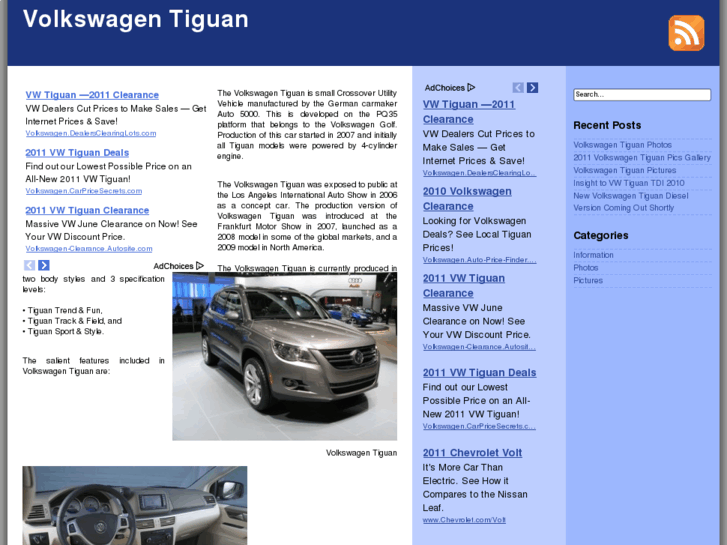Visit www.Chevrolet.com/Volt ad URL
This screenshot has height=545, width=727.
click(x=464, y=520)
